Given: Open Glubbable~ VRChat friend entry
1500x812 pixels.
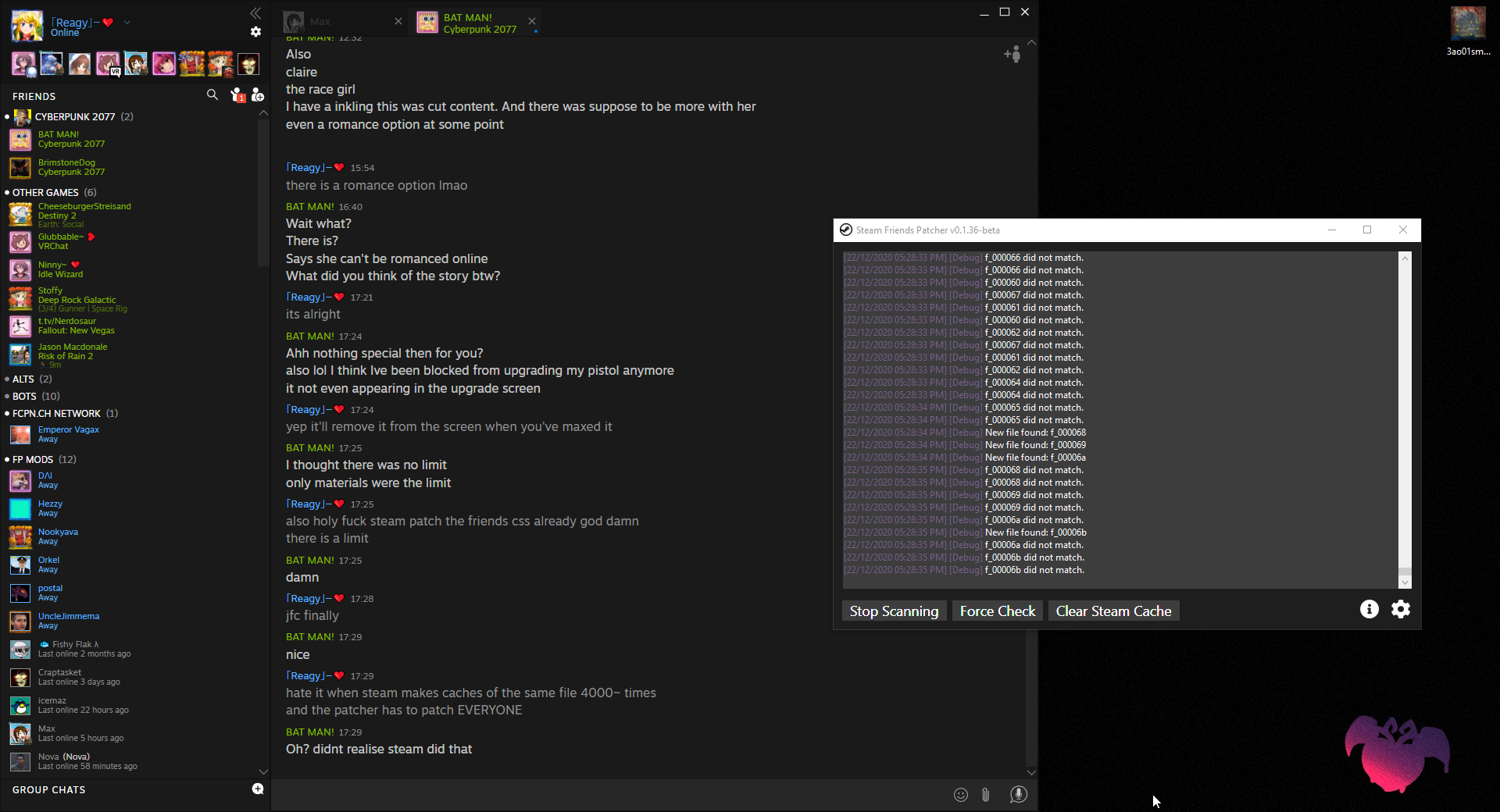Looking at the screenshot, I should (x=133, y=241).
